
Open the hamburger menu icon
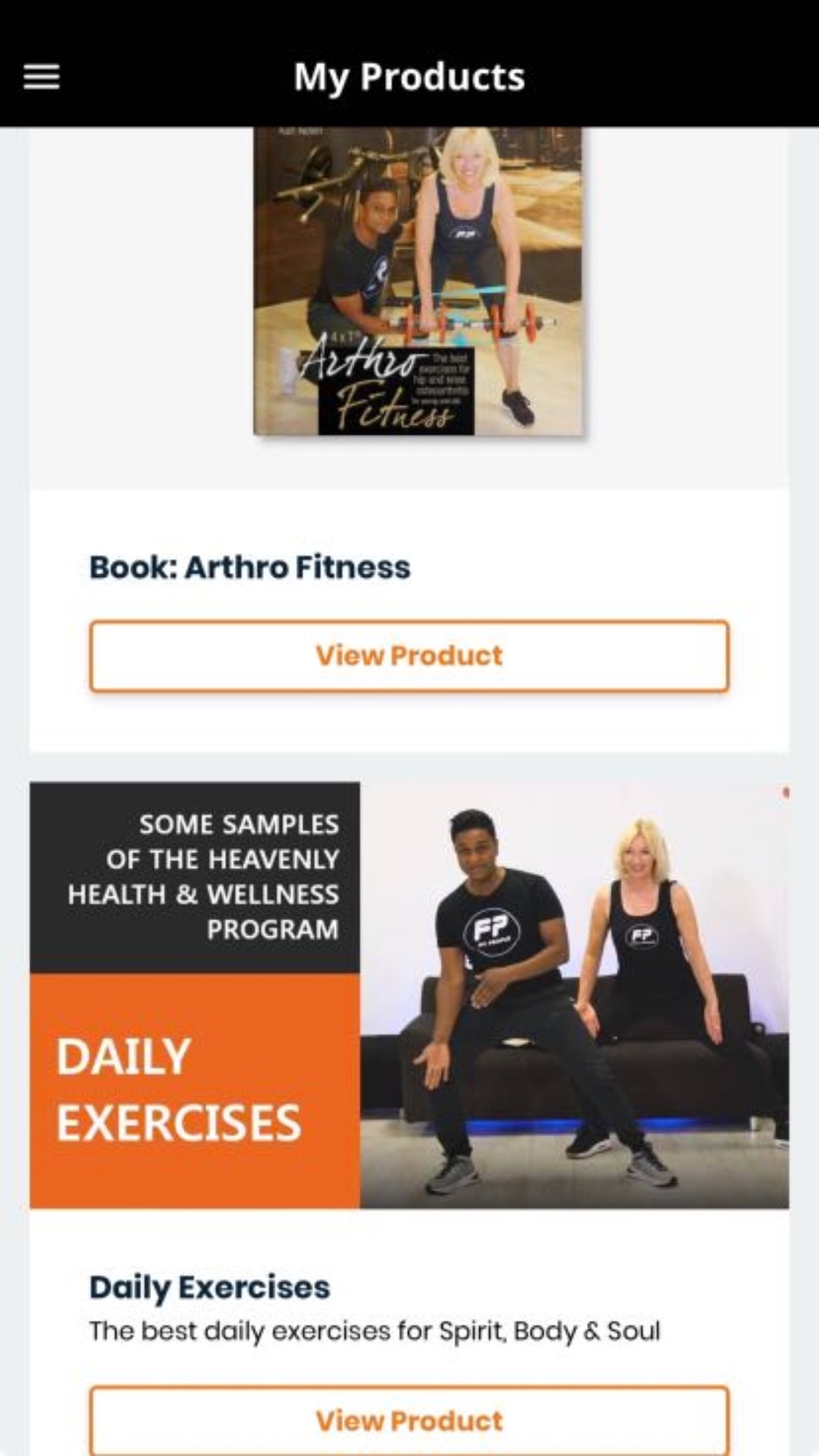tap(41, 77)
